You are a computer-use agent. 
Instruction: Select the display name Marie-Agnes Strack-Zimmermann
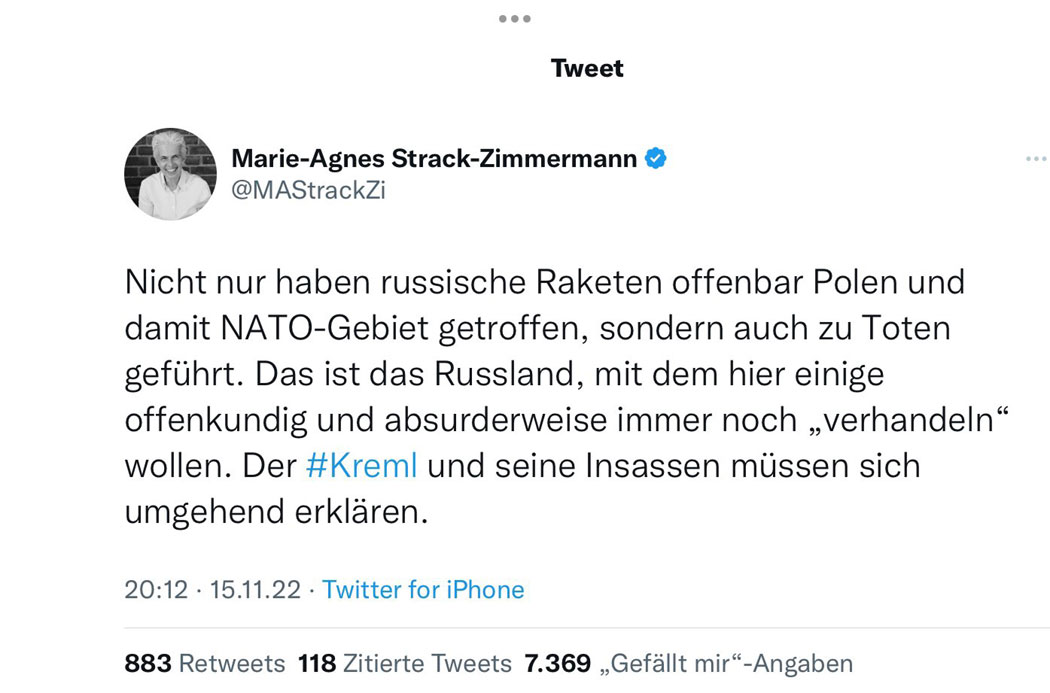[x=434, y=159]
